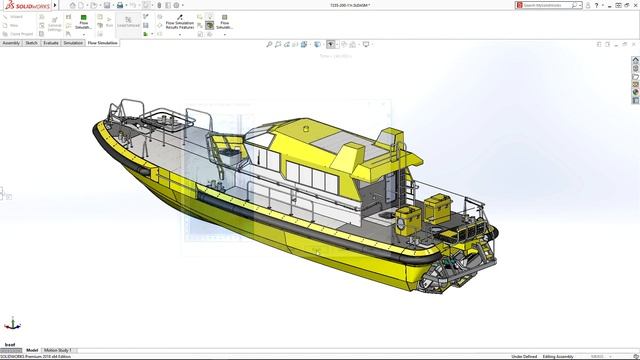Click the Help question mark icon
Screen dimensions: 640x360
596,5
